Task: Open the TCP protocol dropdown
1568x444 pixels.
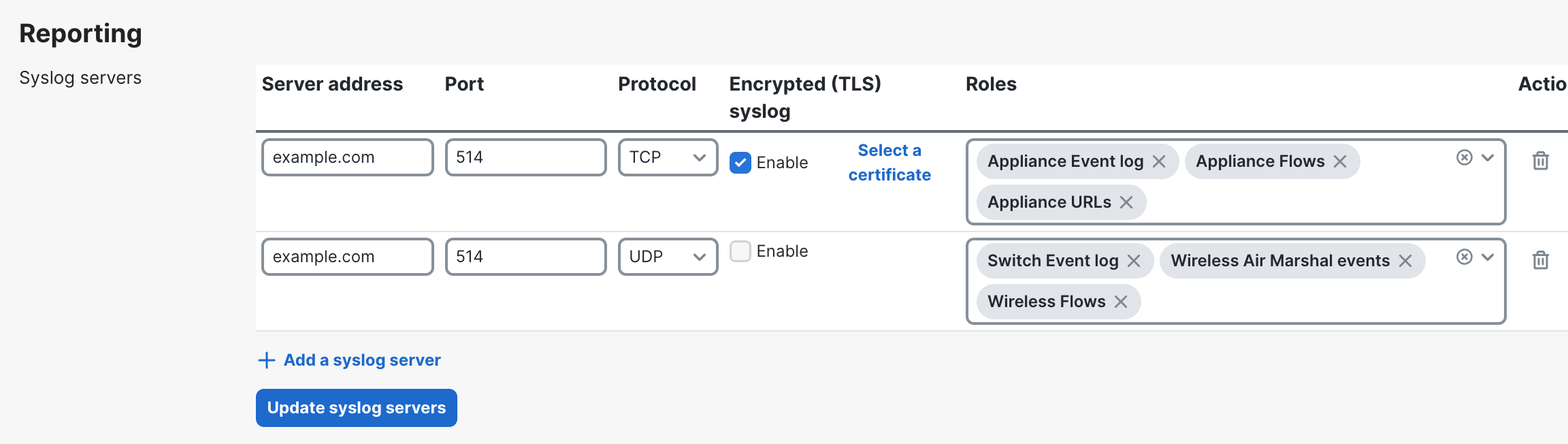Action: click(x=668, y=157)
